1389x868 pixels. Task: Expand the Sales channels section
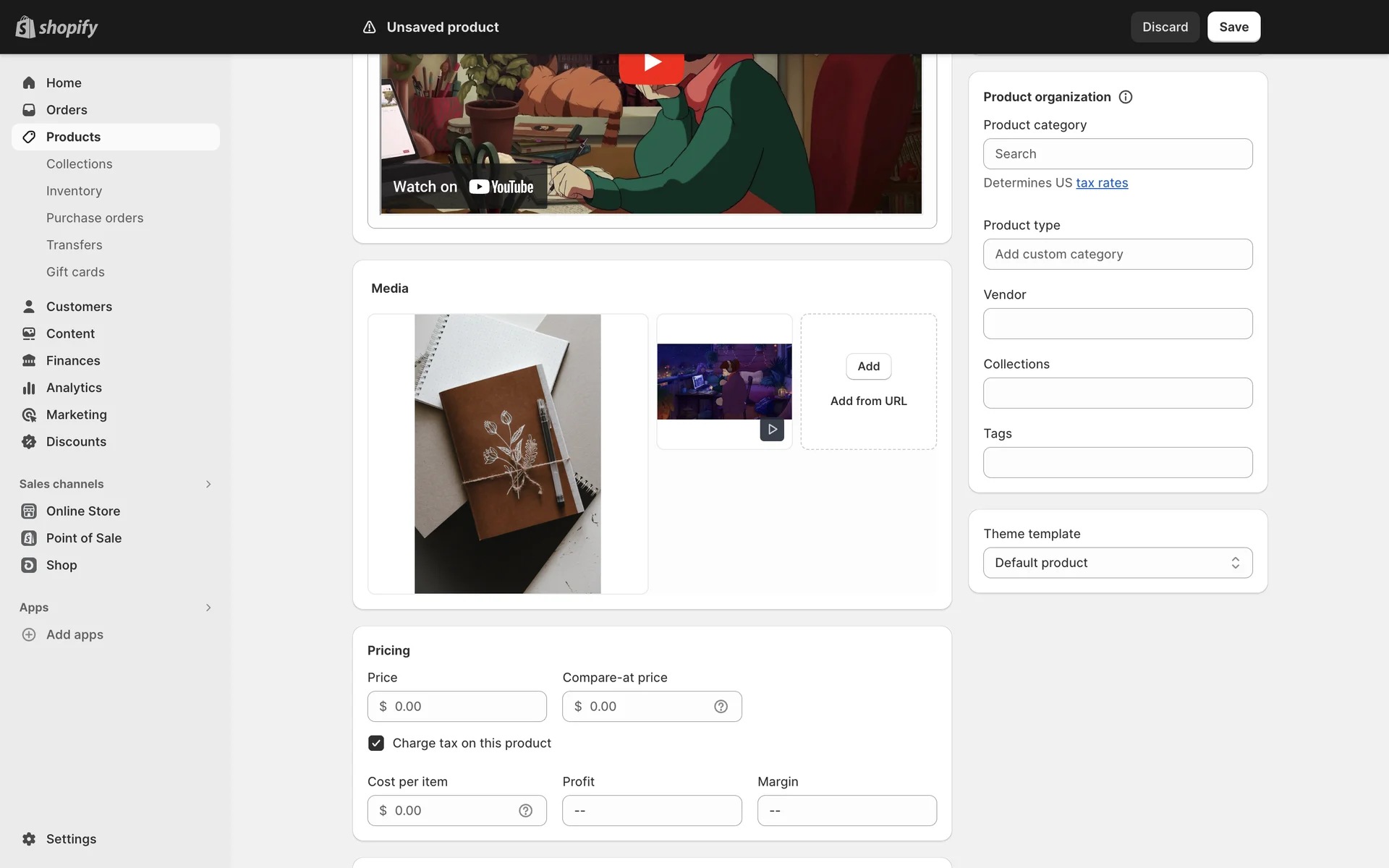(x=208, y=484)
